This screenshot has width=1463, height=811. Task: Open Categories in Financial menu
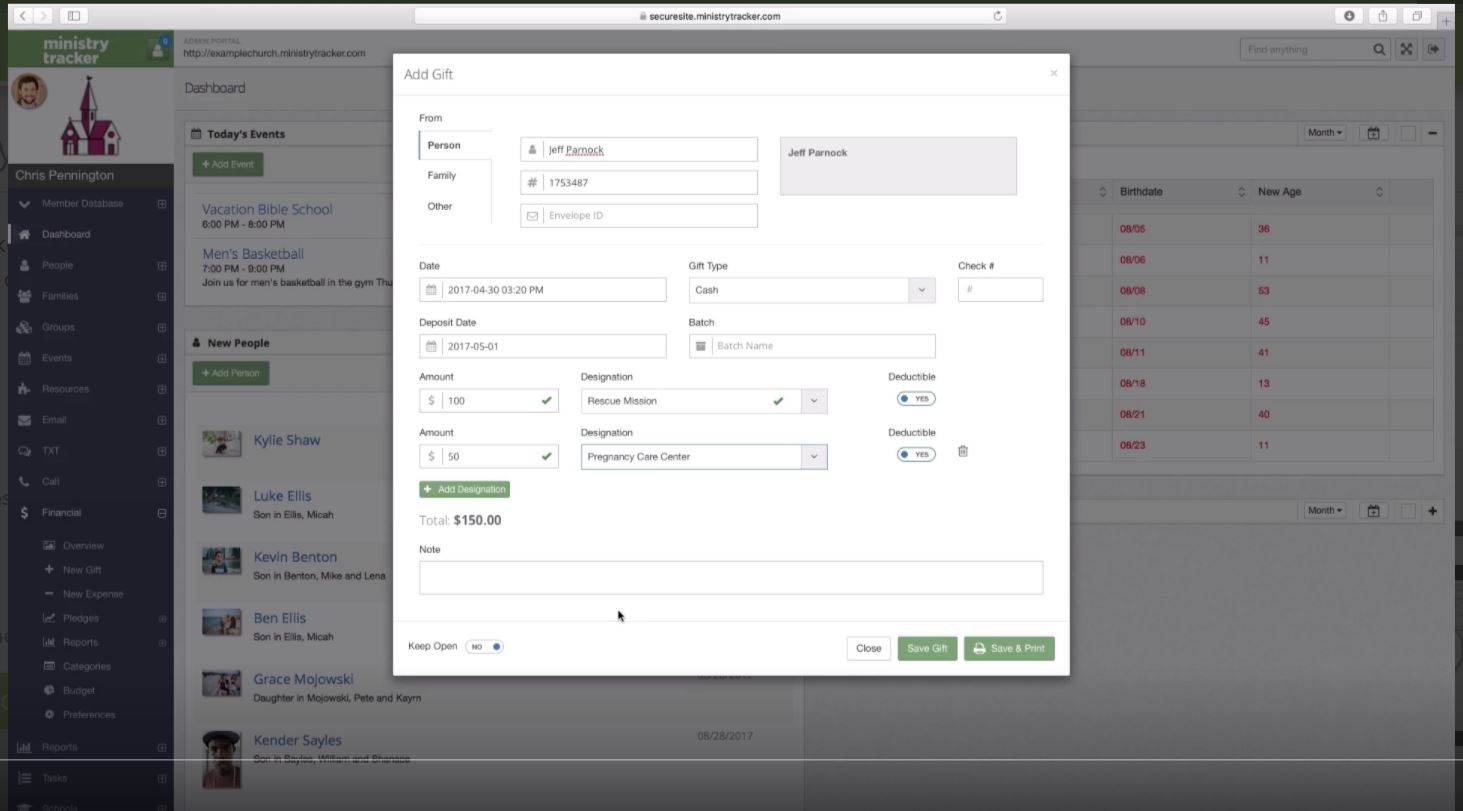pyautogui.click(x=86, y=666)
